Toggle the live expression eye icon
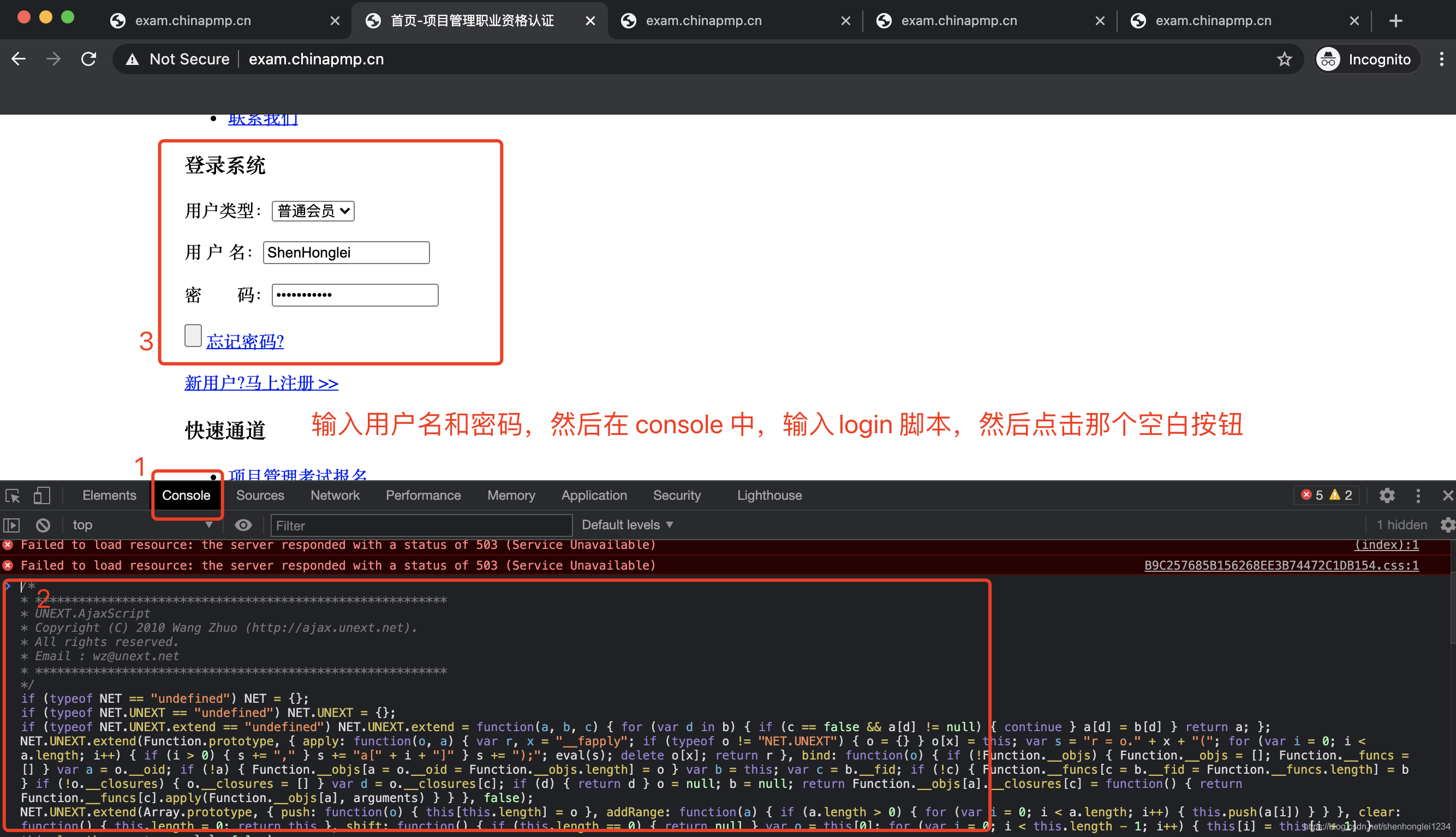Image resolution: width=1456 pixels, height=837 pixels. 243,525
